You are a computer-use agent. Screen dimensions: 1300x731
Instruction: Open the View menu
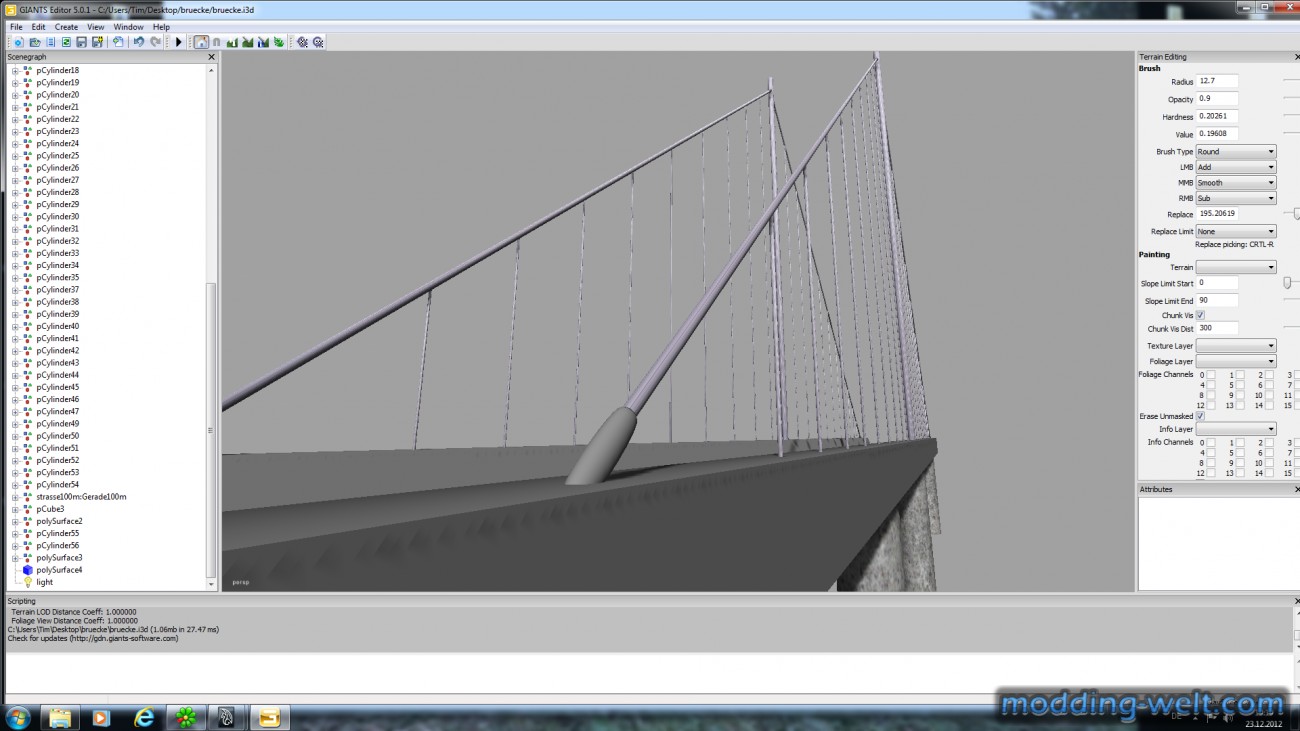[96, 27]
